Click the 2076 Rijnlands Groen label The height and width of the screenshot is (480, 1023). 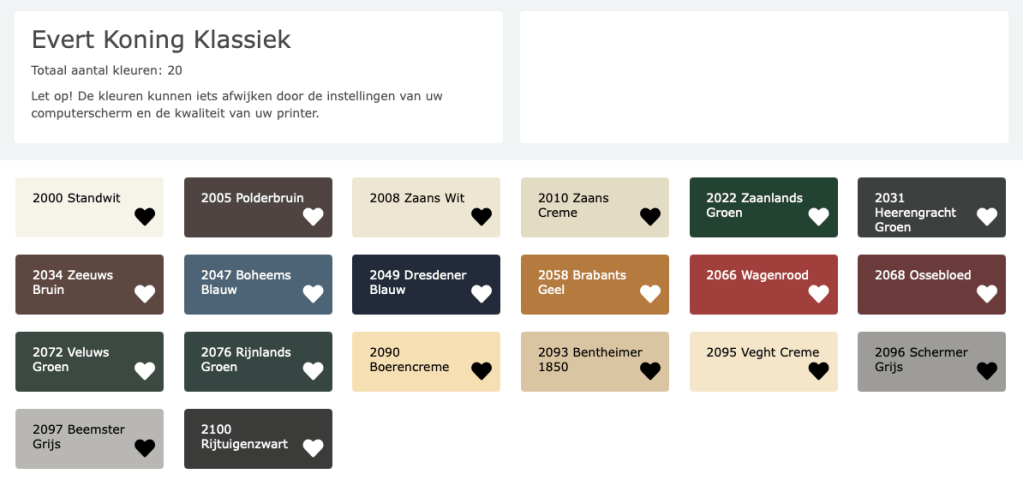coord(246,360)
